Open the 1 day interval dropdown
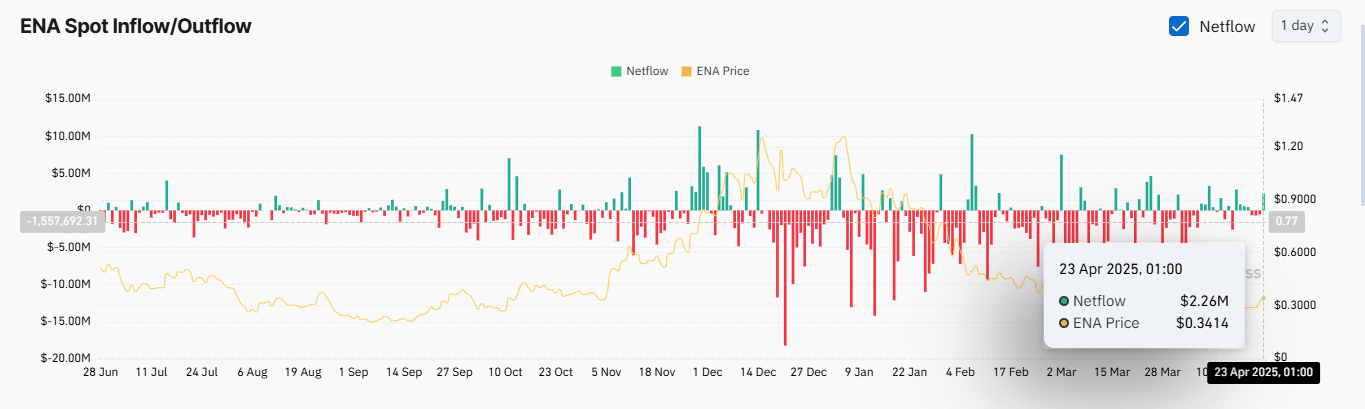1365x409 pixels. [x=1305, y=26]
